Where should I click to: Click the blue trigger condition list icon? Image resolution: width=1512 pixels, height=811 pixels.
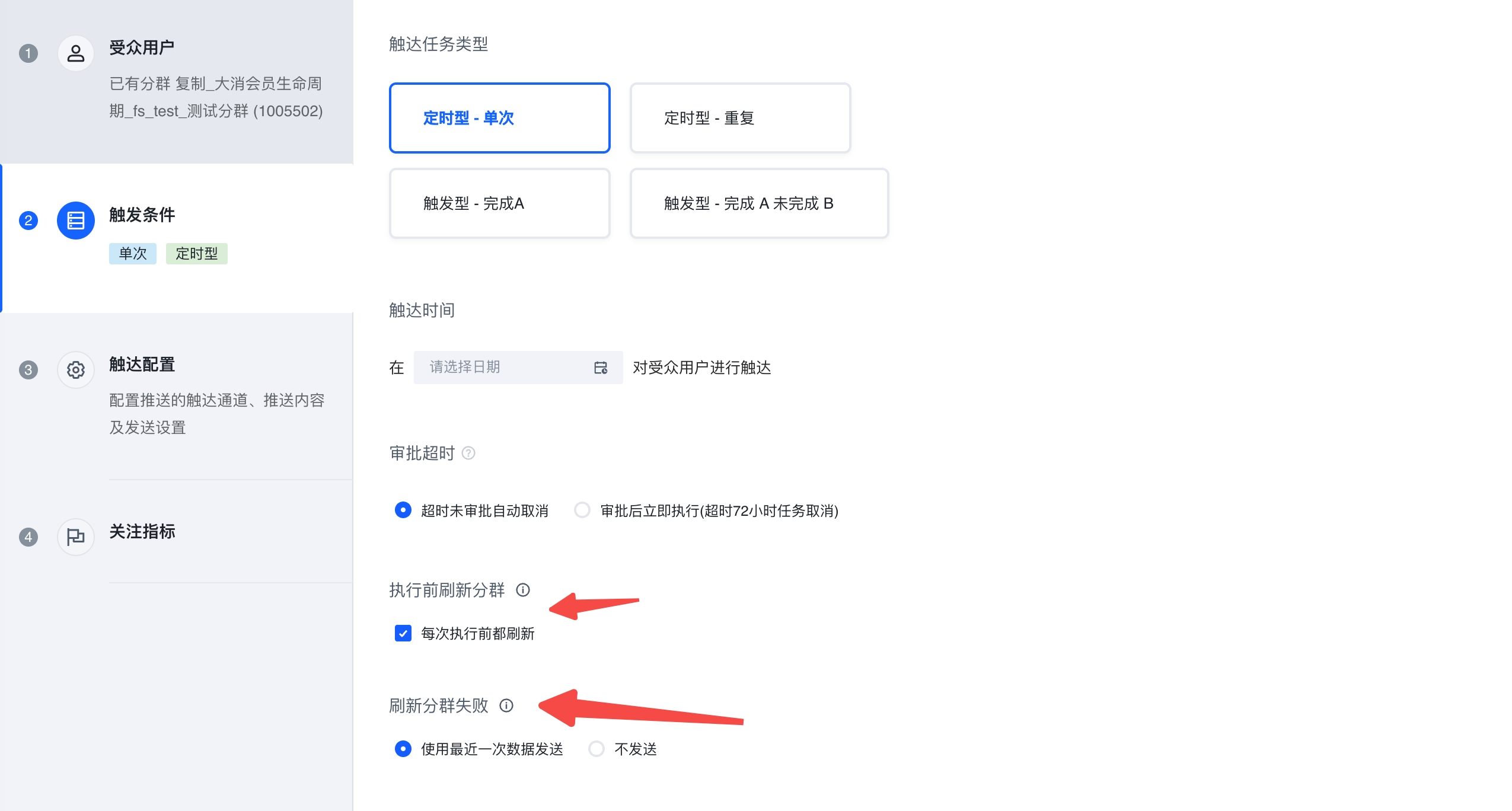pos(75,221)
